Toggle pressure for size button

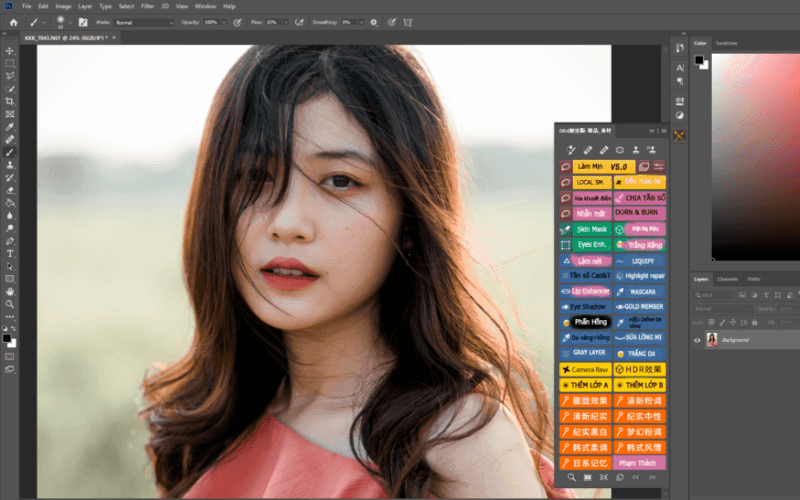392,22
